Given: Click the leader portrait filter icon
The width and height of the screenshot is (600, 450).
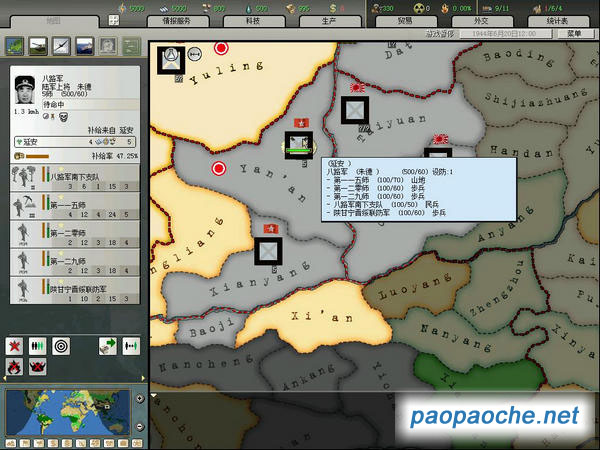Looking at the screenshot, I should point(108,46).
